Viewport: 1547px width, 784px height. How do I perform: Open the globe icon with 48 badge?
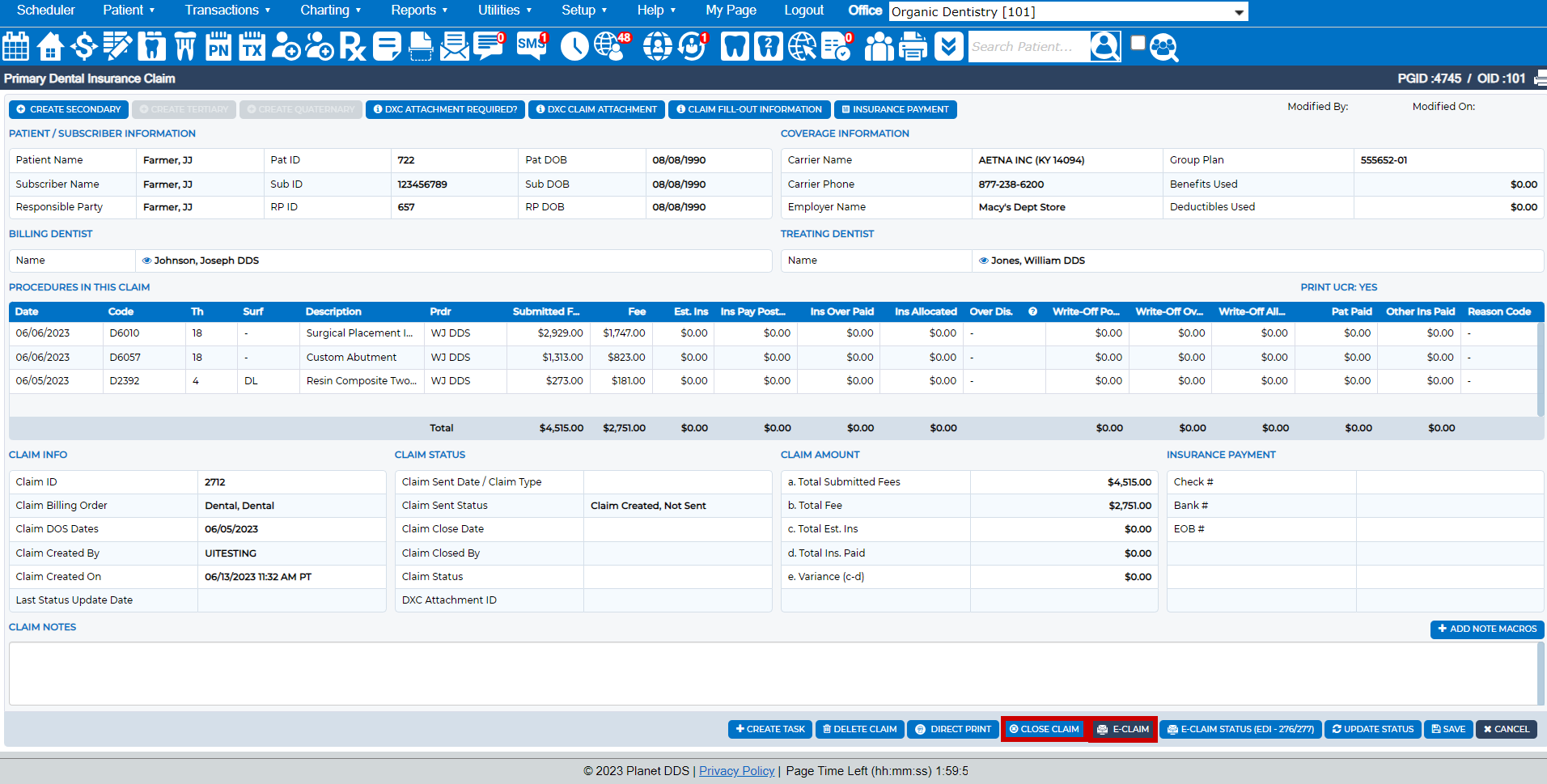(x=612, y=46)
